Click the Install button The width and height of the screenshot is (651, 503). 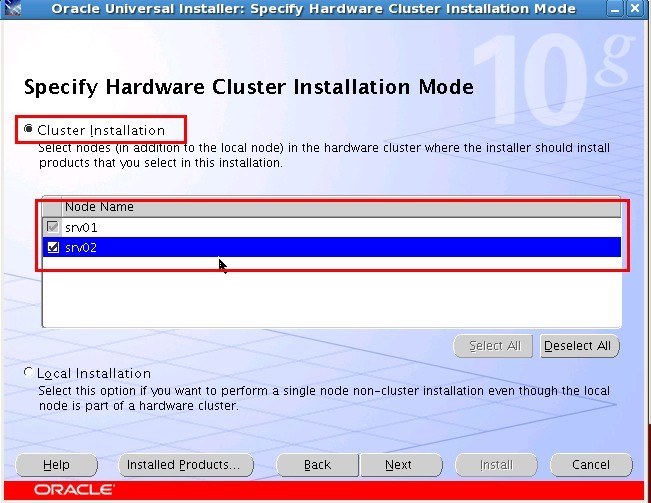pyautogui.click(x=496, y=465)
